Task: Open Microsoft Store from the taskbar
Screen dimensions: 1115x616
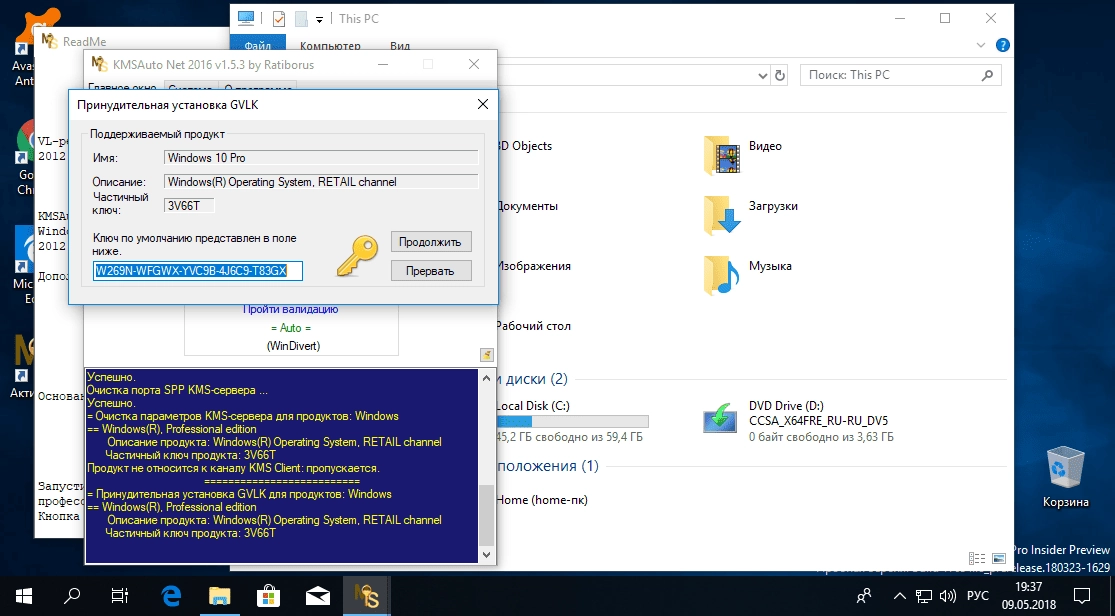Action: pos(268,596)
